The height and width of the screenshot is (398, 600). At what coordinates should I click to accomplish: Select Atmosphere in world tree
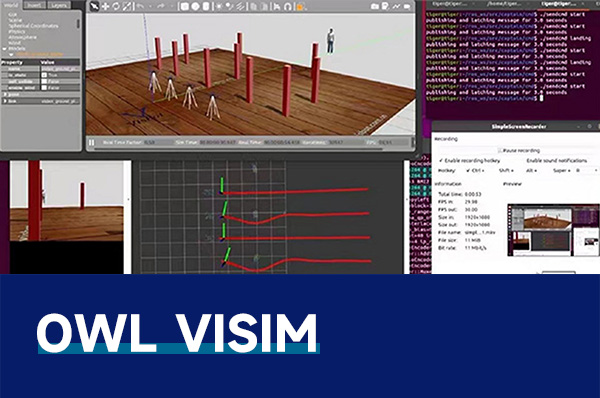coord(23,38)
